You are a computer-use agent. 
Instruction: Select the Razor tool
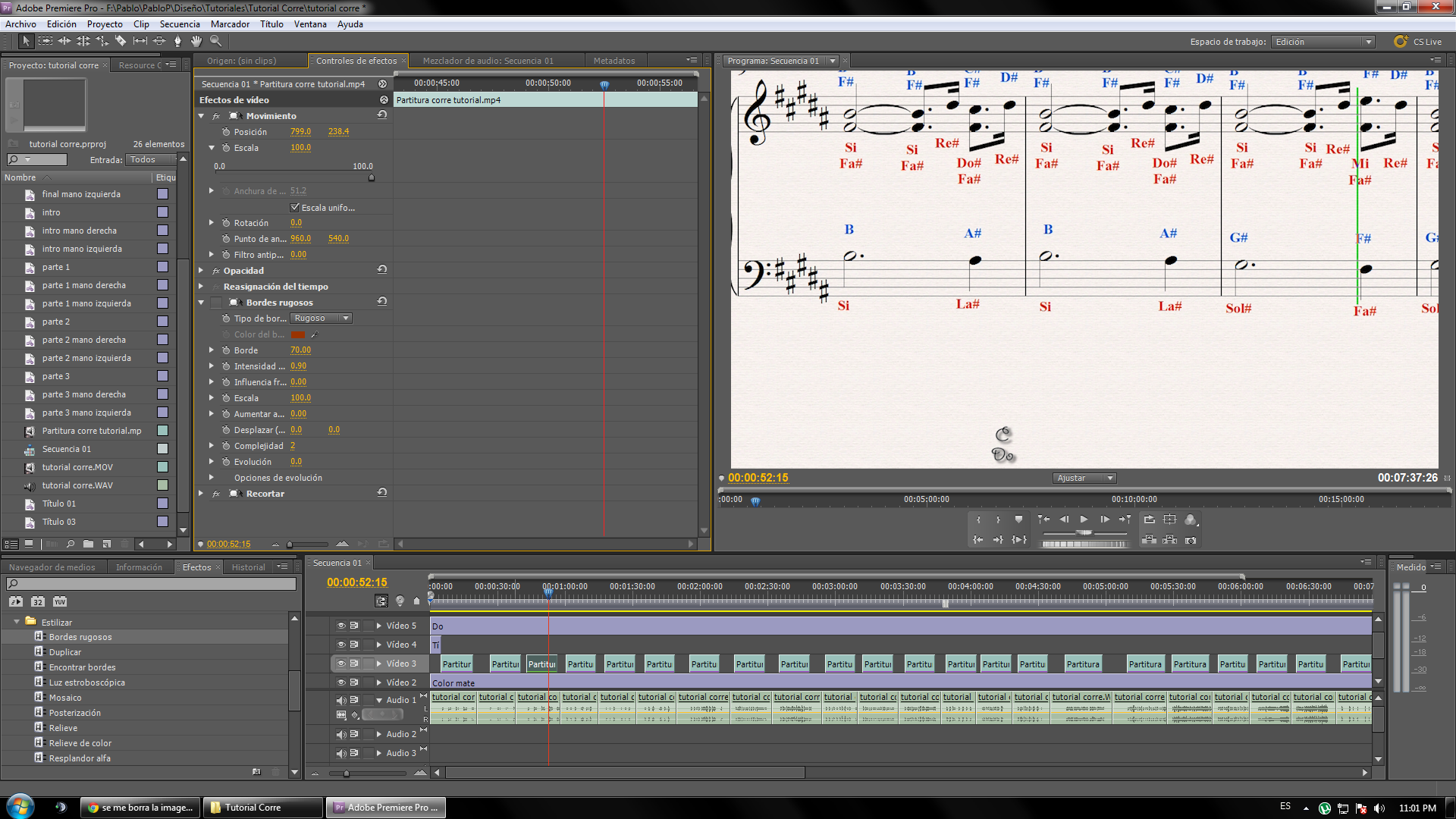click(121, 41)
